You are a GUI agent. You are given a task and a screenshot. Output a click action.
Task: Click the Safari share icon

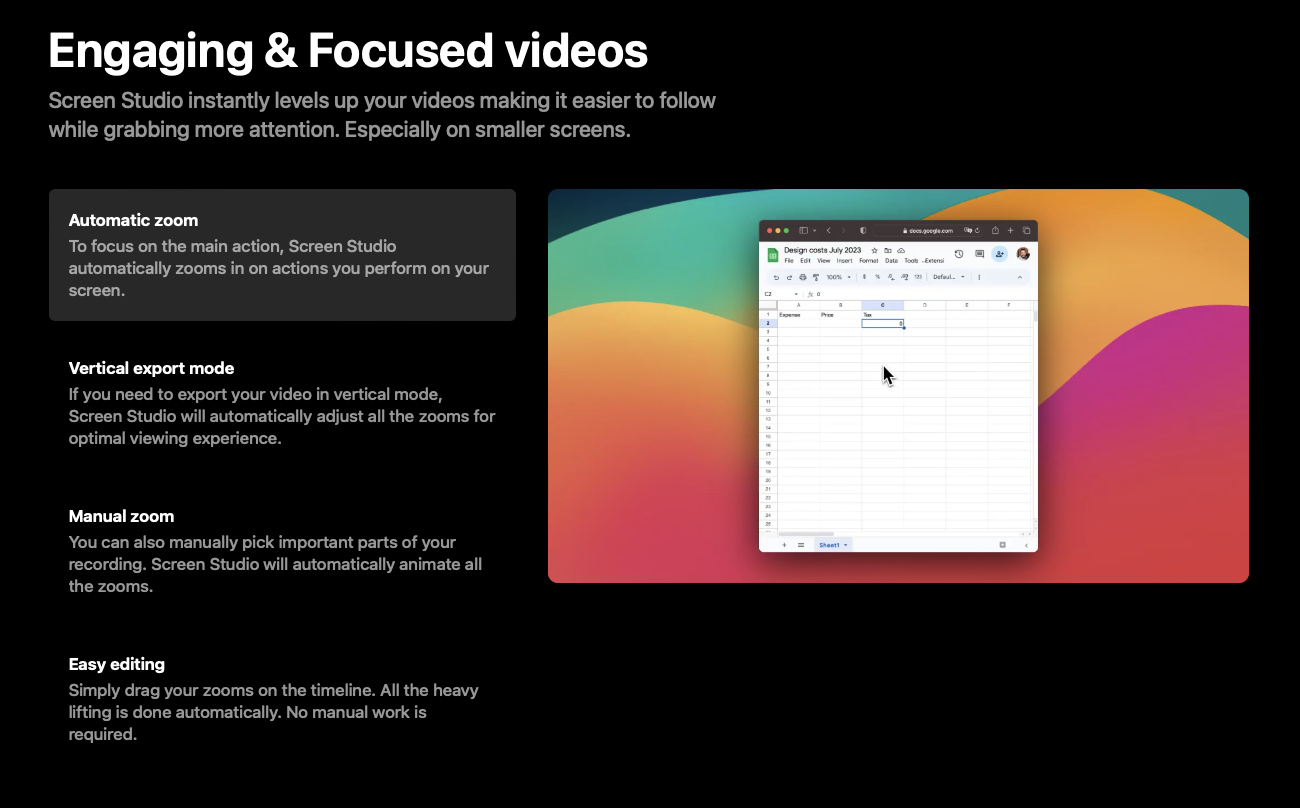[x=995, y=230]
